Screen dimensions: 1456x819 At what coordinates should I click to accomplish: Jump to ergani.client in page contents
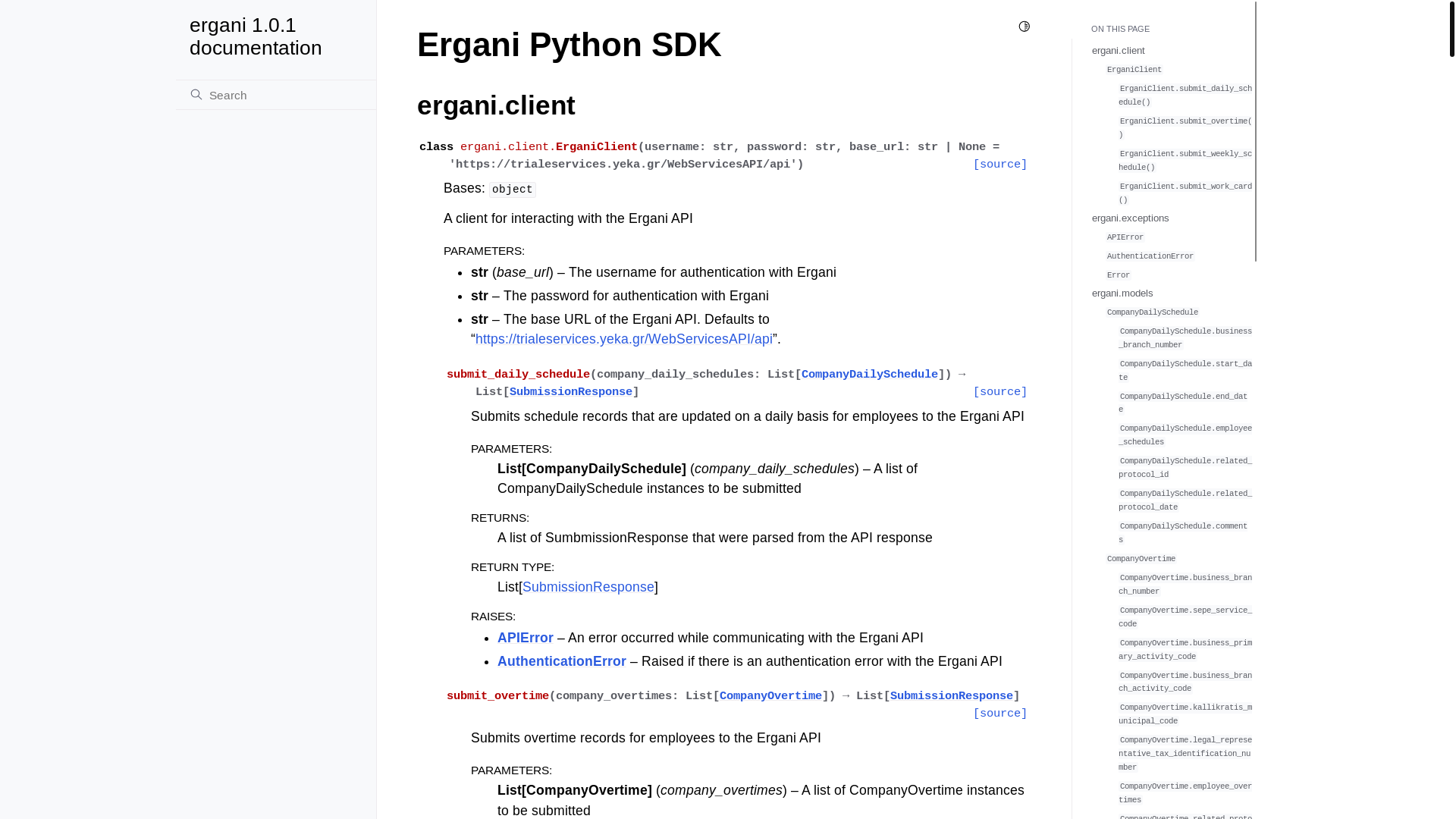(x=1119, y=51)
